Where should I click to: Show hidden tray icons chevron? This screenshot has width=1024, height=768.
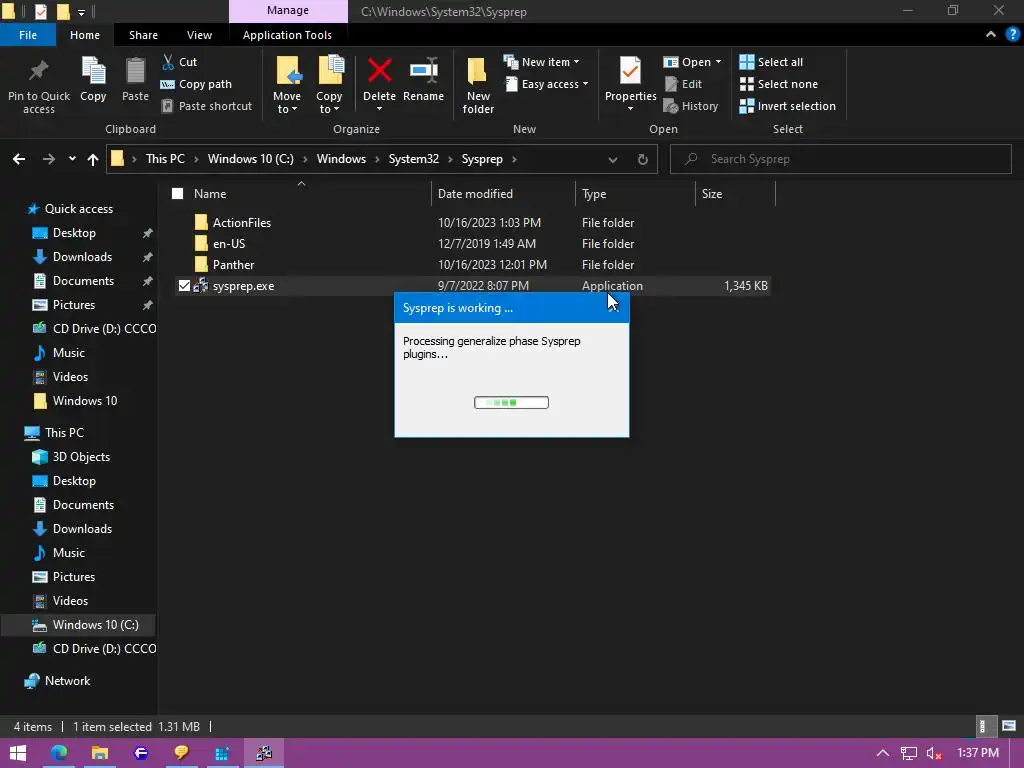pyautogui.click(x=882, y=753)
